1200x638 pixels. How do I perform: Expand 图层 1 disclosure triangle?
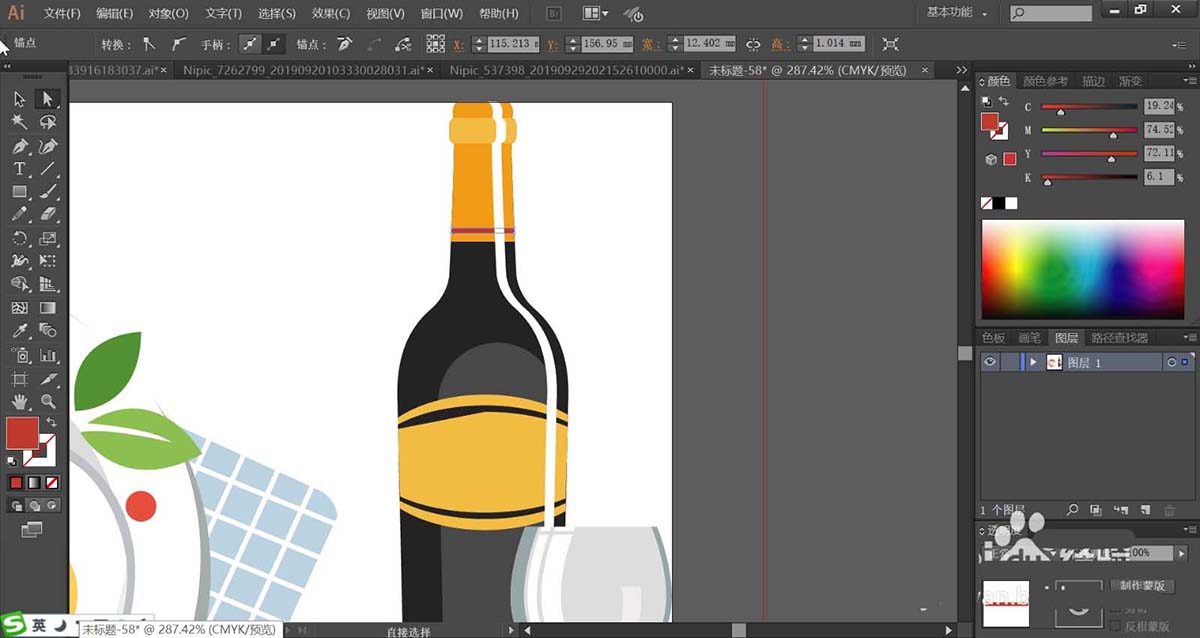[1033, 362]
